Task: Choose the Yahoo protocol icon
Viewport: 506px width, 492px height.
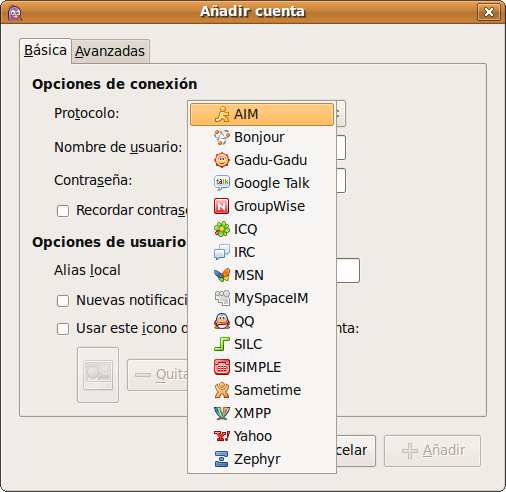Action: (x=222, y=436)
